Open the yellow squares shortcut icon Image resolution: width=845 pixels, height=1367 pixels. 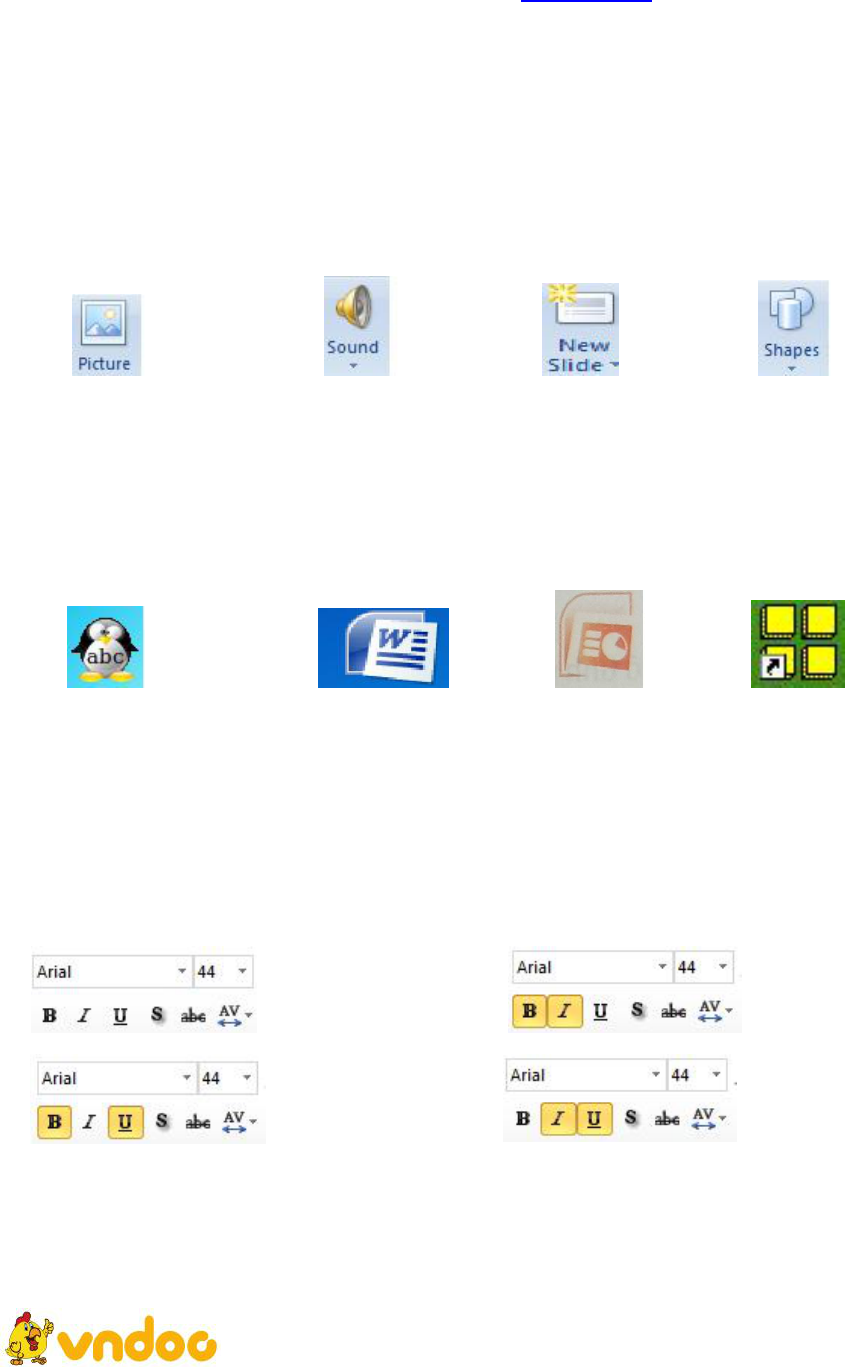[798, 643]
